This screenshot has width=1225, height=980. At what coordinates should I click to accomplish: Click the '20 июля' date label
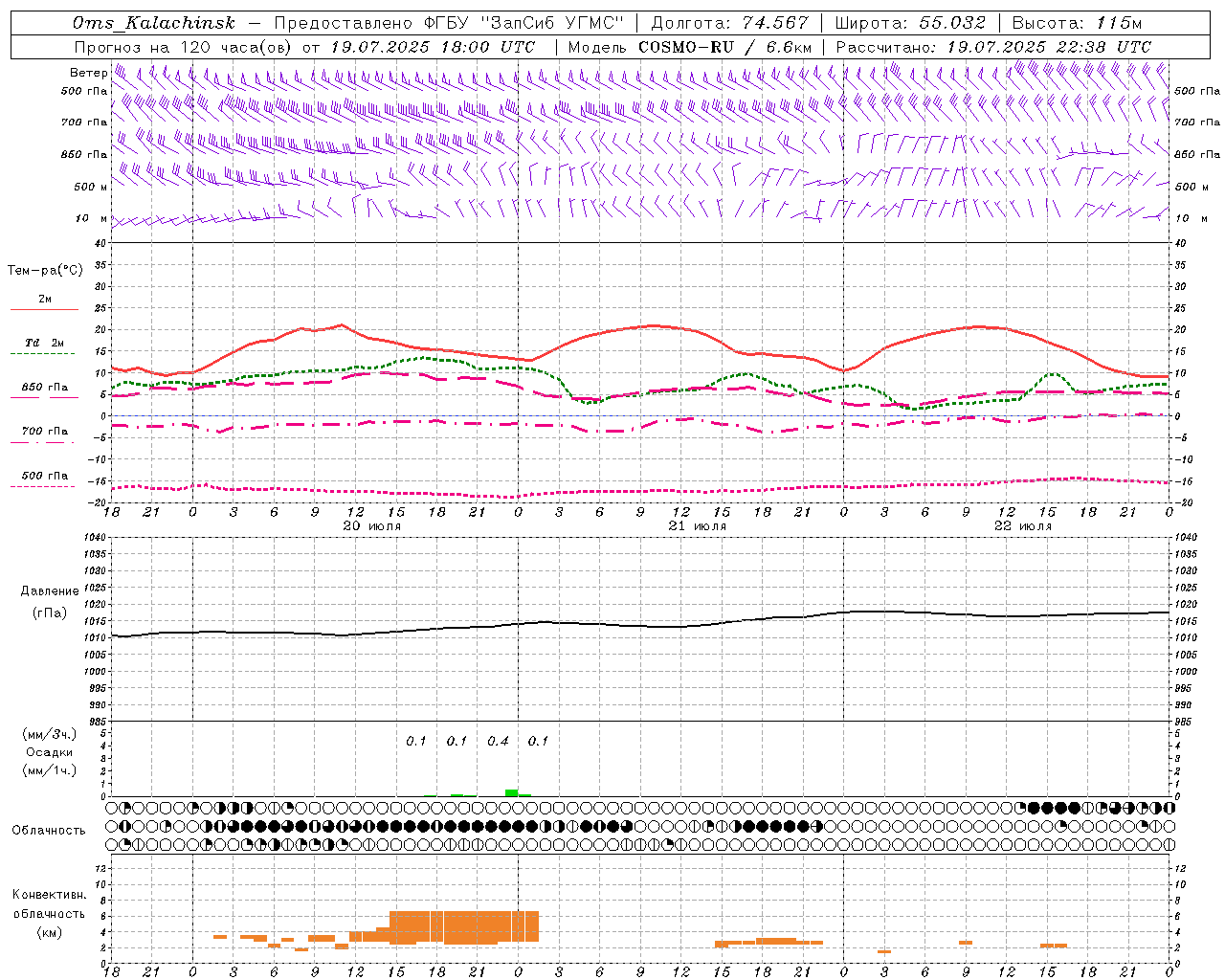pyautogui.click(x=371, y=526)
